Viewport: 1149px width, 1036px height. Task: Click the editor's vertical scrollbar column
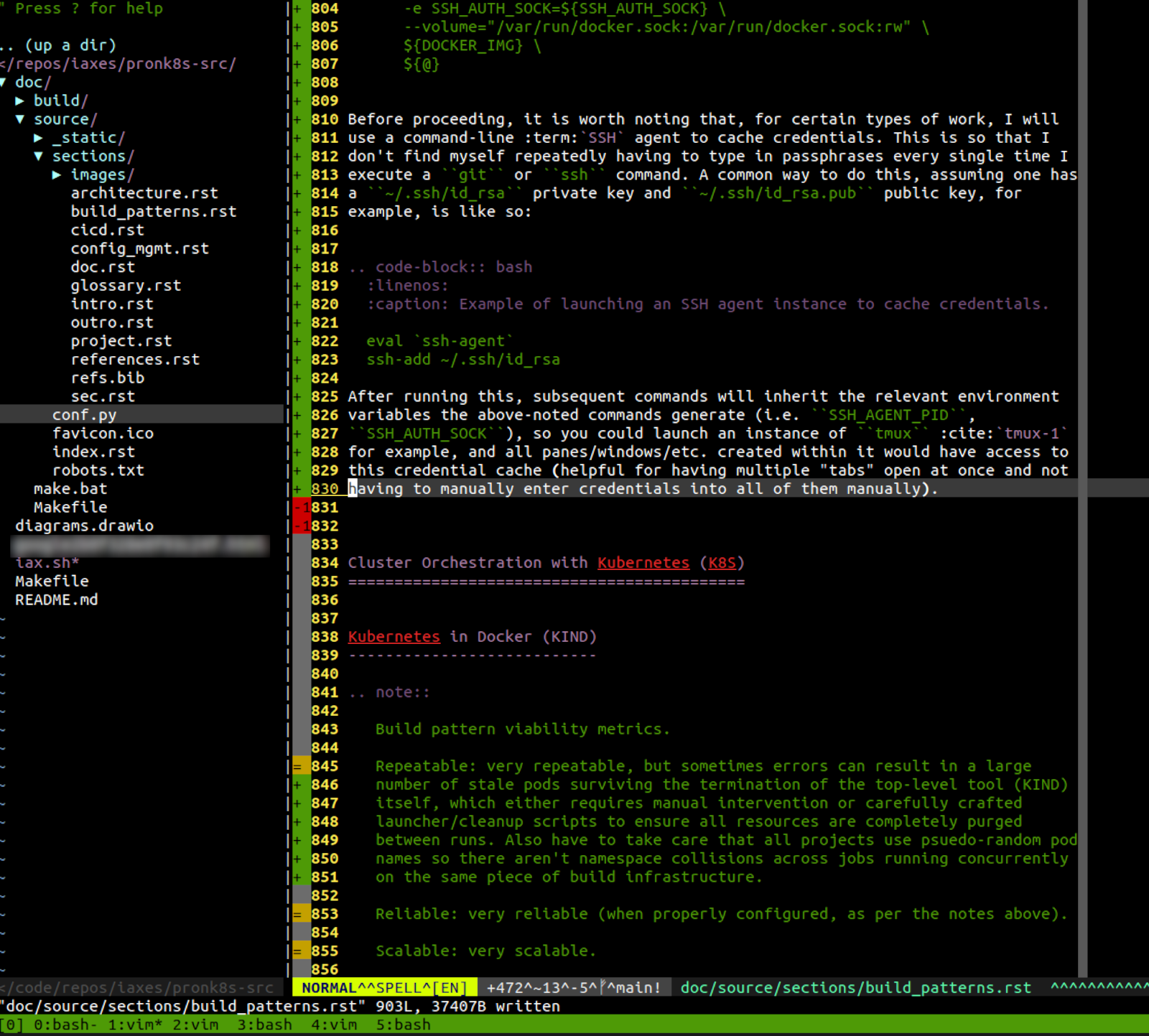pyautogui.click(x=1082, y=488)
